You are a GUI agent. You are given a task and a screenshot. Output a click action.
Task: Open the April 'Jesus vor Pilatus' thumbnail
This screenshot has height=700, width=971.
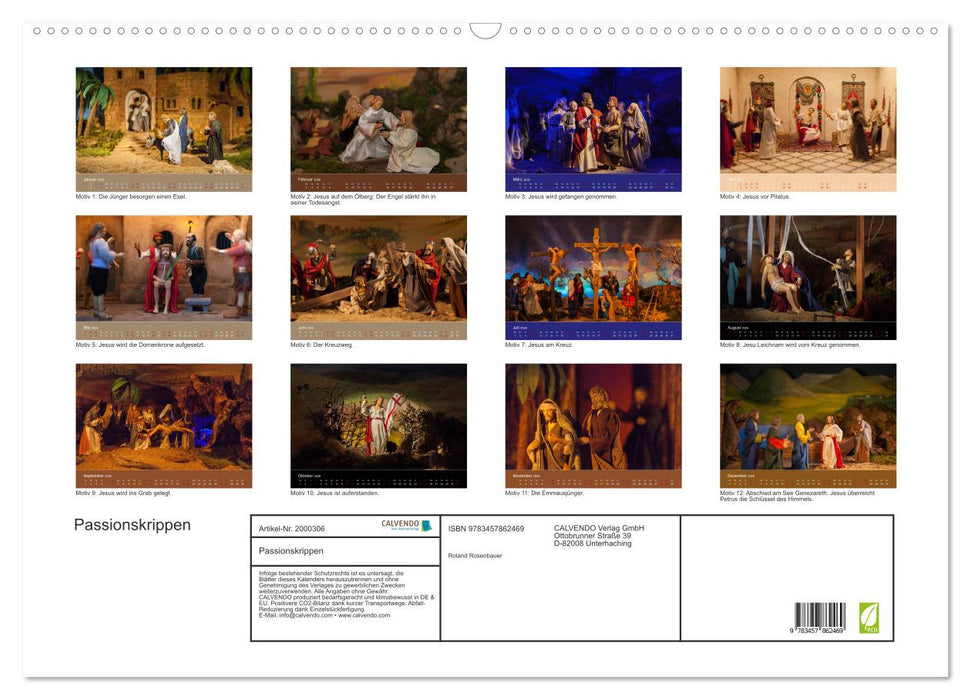tap(805, 127)
